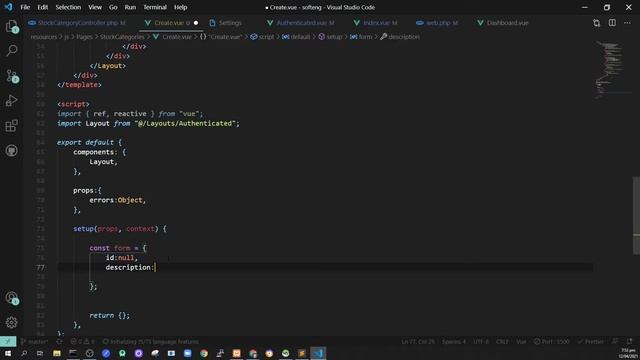Click the unsaved dot on Create.vue tab

click(x=196, y=23)
